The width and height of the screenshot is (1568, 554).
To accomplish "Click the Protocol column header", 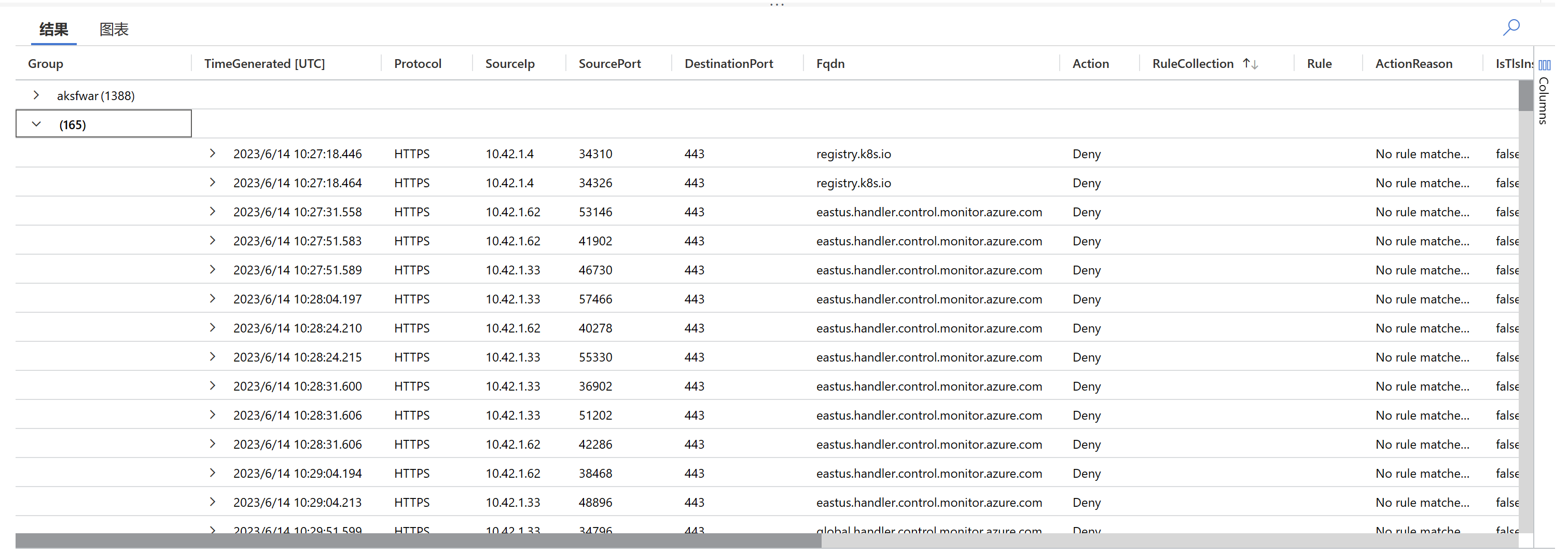I will (417, 63).
